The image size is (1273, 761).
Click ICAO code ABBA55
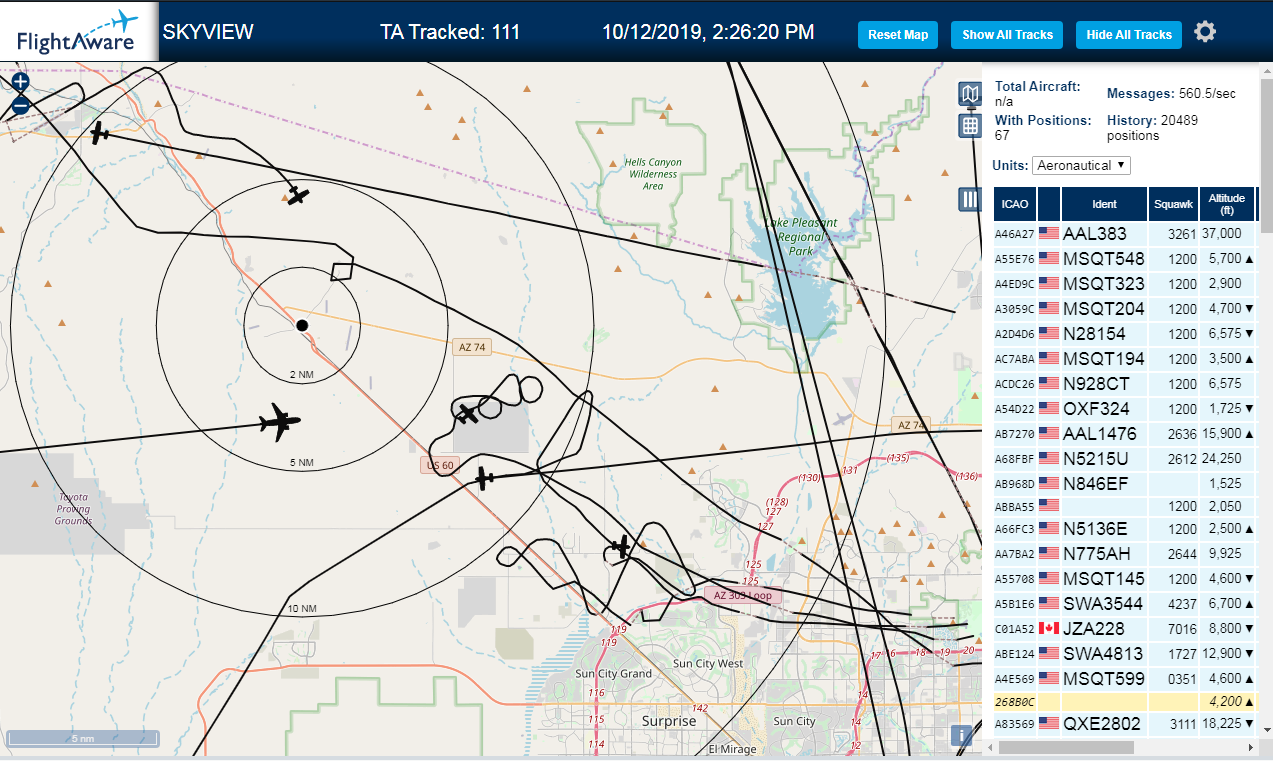(x=1014, y=506)
